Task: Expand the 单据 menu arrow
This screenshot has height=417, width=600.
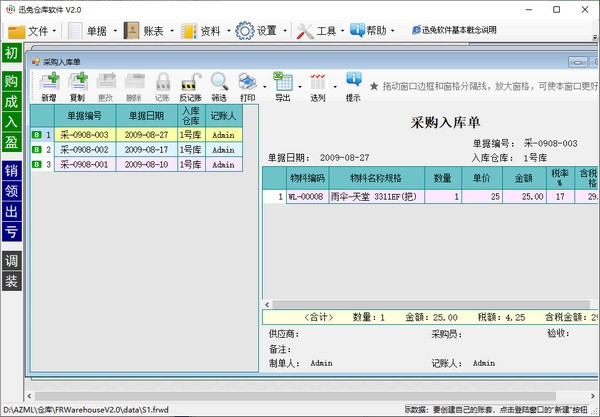Action: tap(115, 31)
